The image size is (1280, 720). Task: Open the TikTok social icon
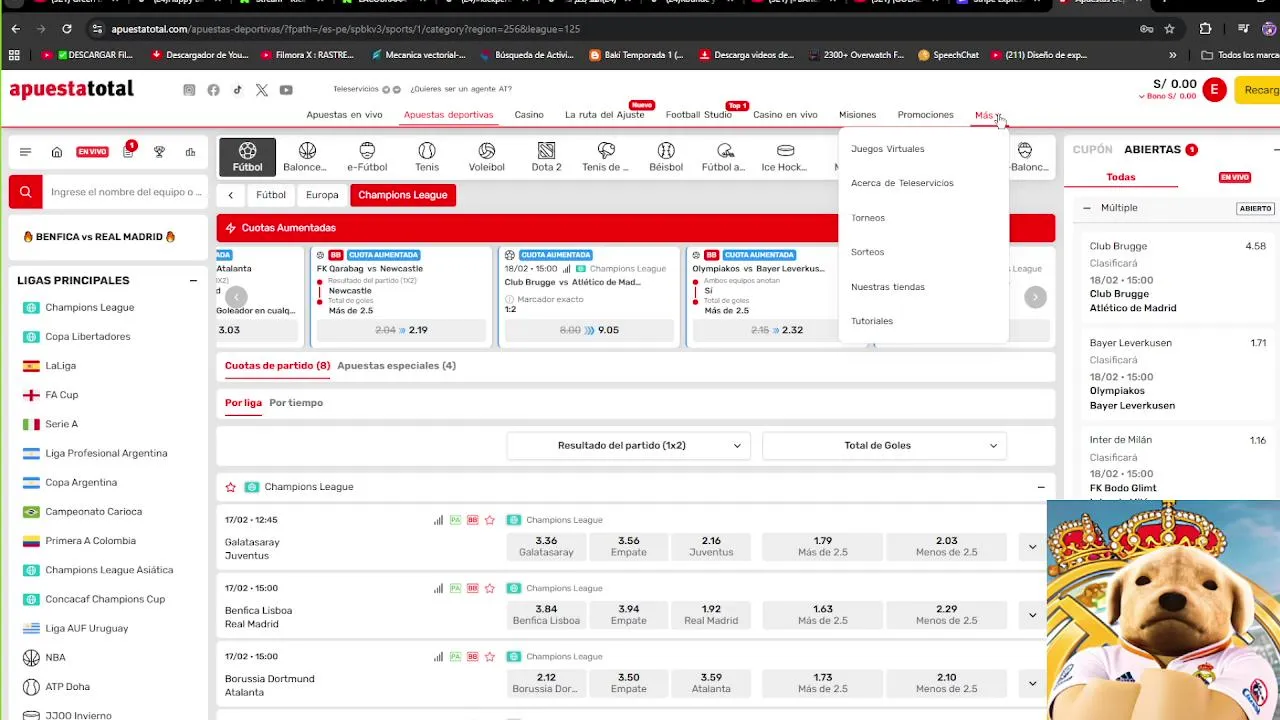tap(237, 90)
